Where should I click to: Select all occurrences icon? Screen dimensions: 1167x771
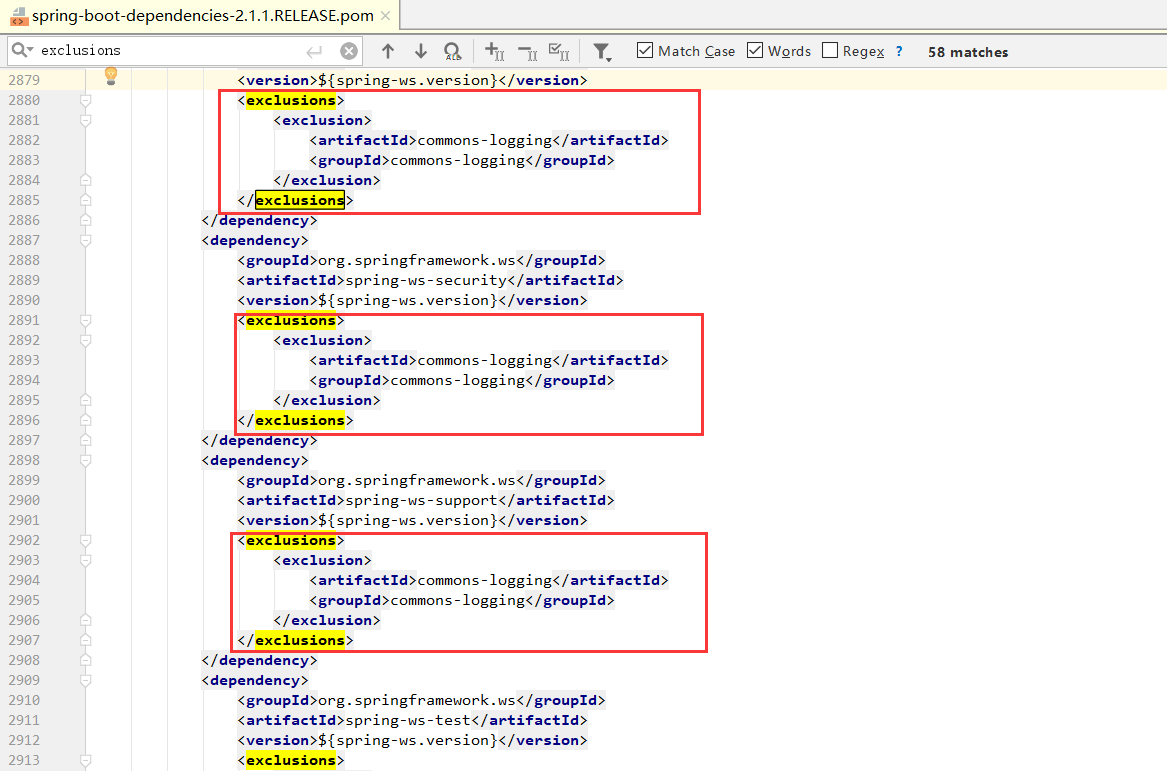click(559, 51)
